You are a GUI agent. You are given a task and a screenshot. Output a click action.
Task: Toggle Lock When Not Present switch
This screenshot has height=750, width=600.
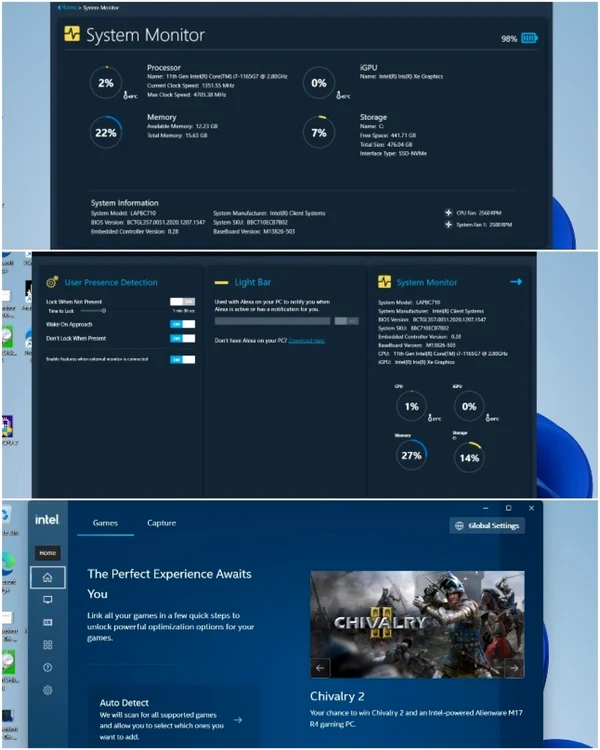point(182,302)
